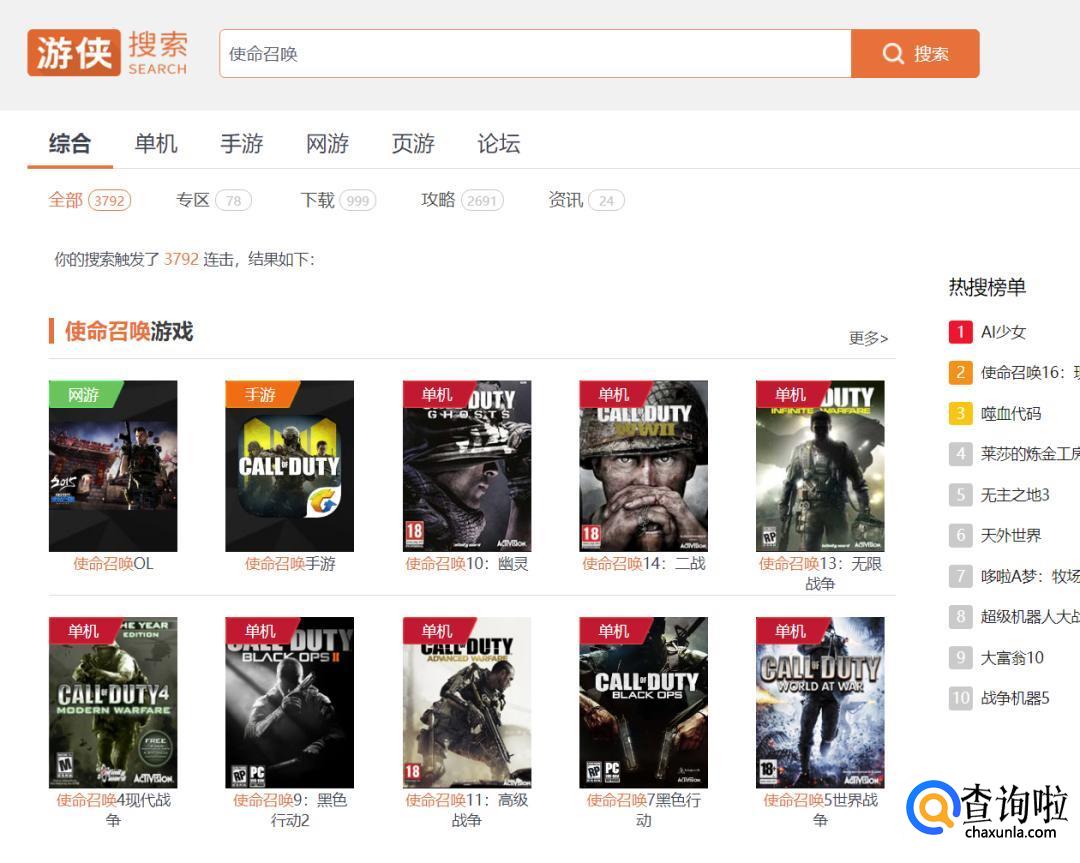
Task: Open Call of Duty Ghosts cover
Action: coord(466,466)
